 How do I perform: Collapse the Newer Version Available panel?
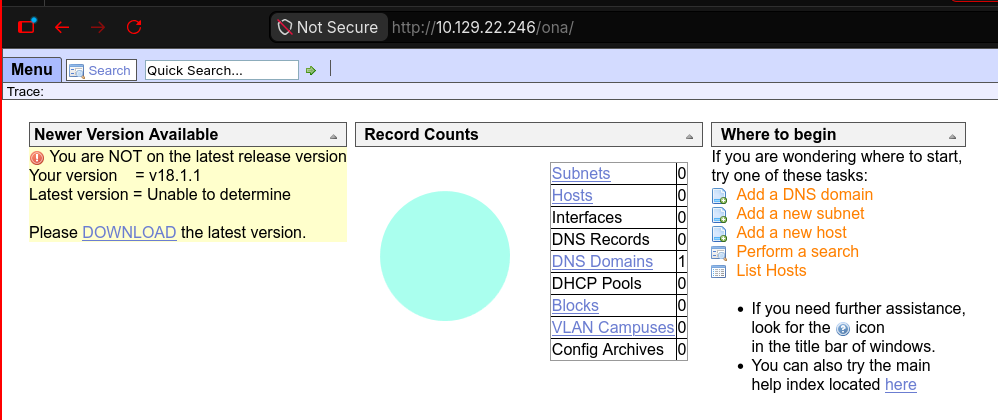(x=334, y=137)
